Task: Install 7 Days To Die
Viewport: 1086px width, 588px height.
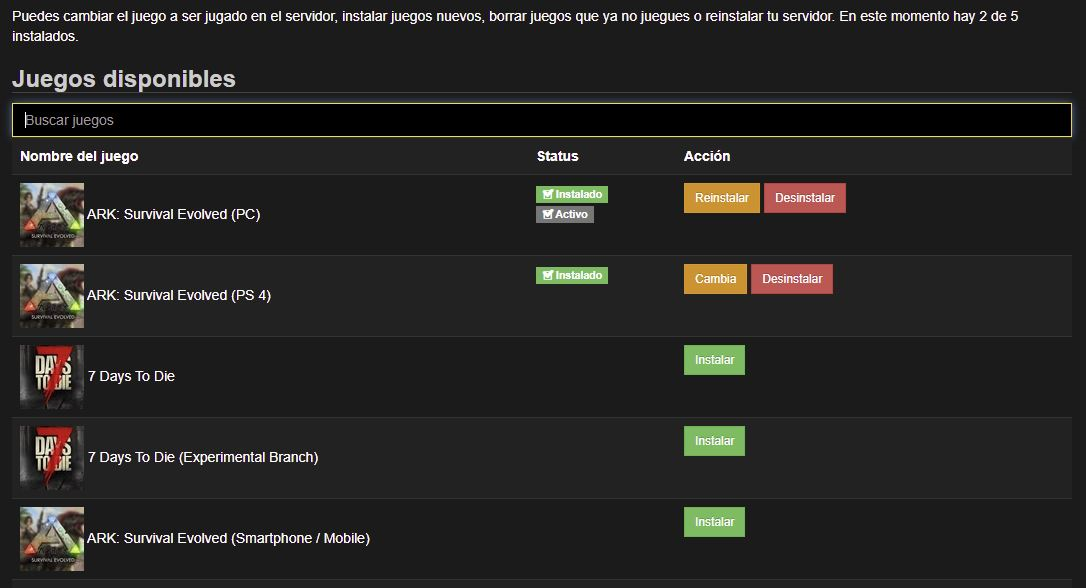Action: 714,360
